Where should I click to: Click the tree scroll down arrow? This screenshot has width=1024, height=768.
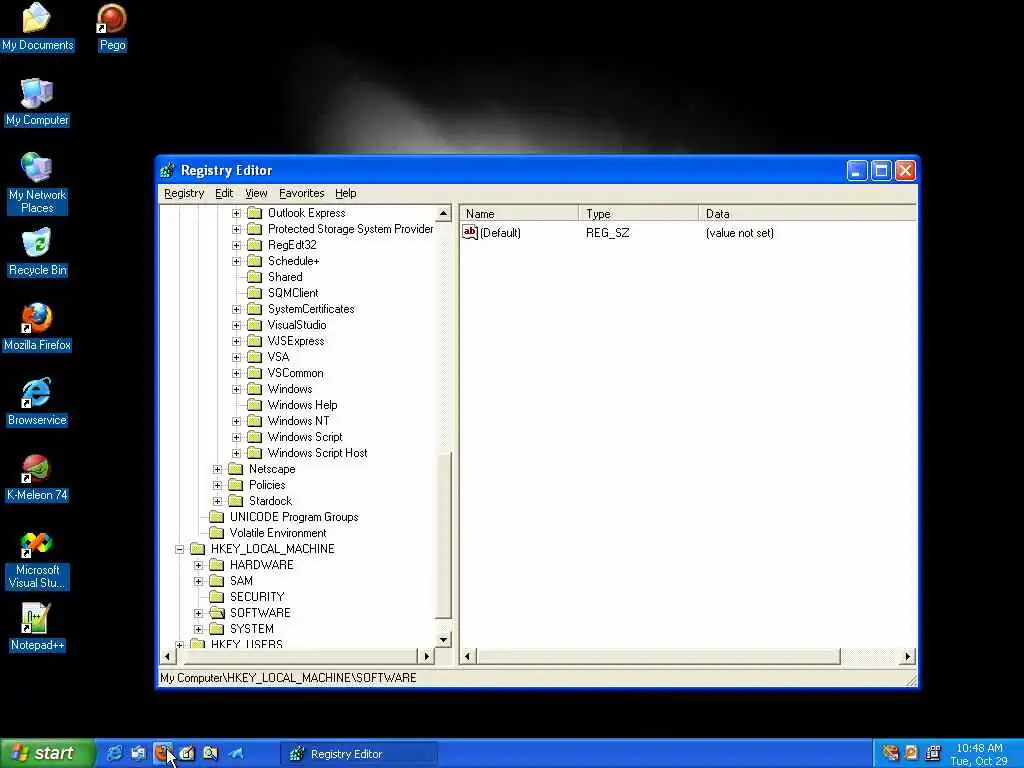tap(443, 640)
